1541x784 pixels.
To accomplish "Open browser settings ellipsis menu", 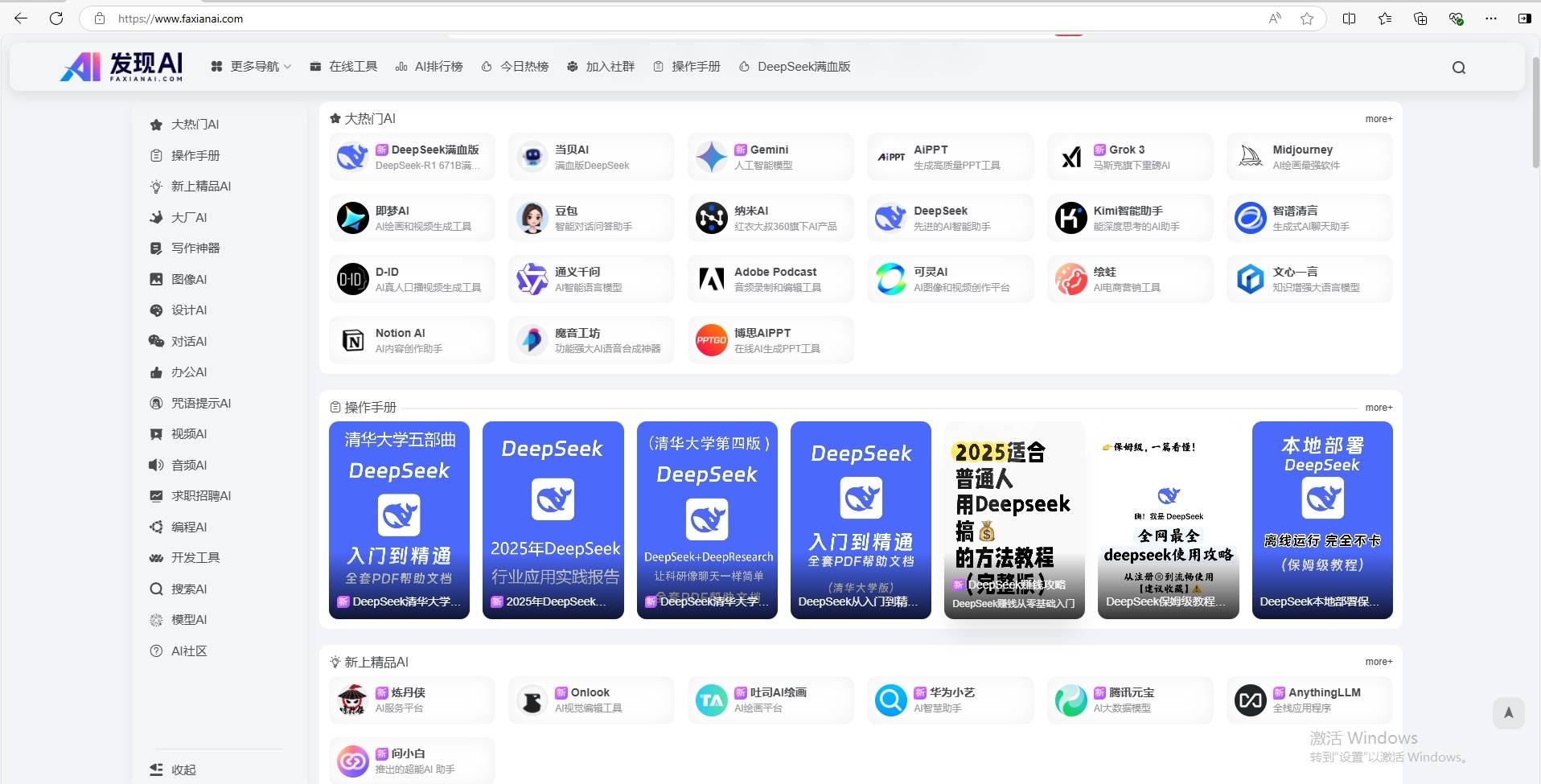I will 1491,18.
